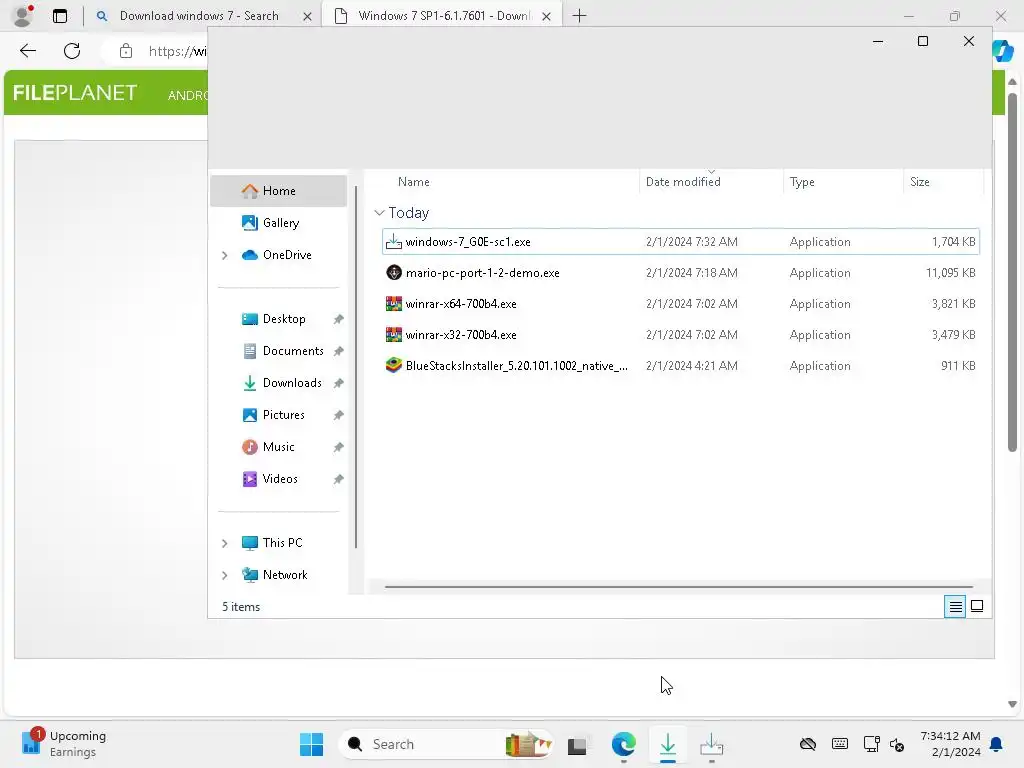Select the Gallery icon in sidebar

[x=249, y=223]
